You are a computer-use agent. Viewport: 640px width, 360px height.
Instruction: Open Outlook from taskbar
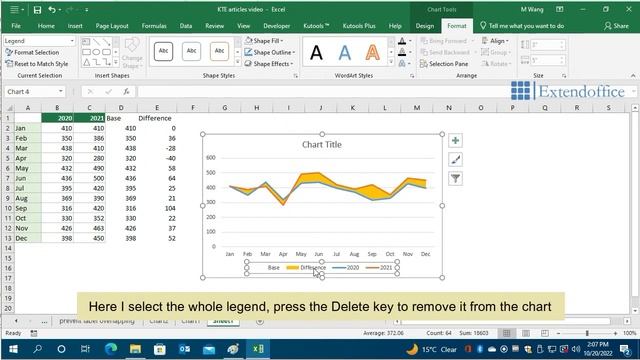pos(184,349)
